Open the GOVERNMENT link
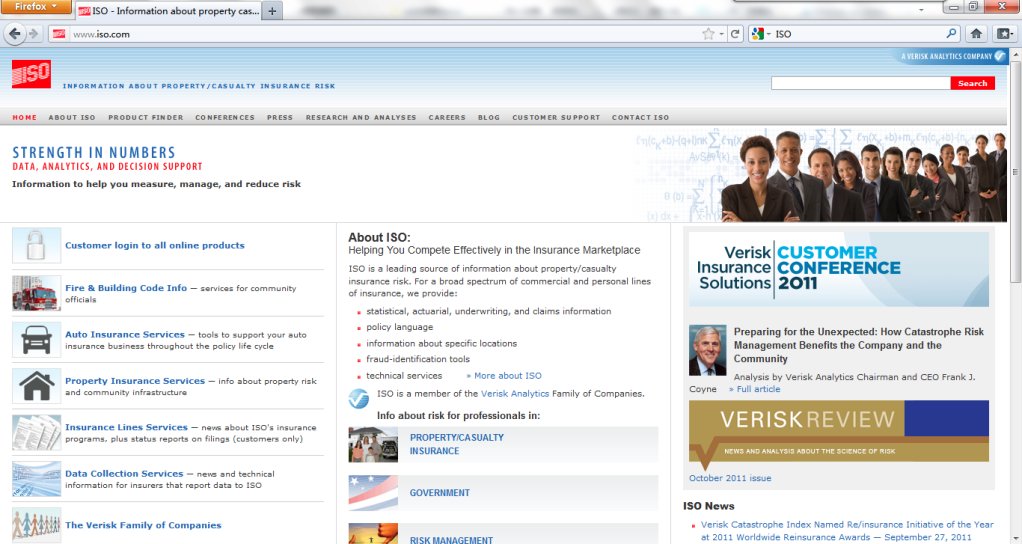1022x544 pixels. 440,493
